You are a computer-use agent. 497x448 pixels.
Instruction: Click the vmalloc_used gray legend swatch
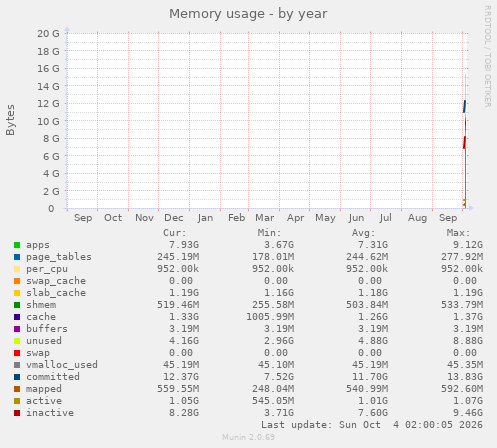pos(17,365)
